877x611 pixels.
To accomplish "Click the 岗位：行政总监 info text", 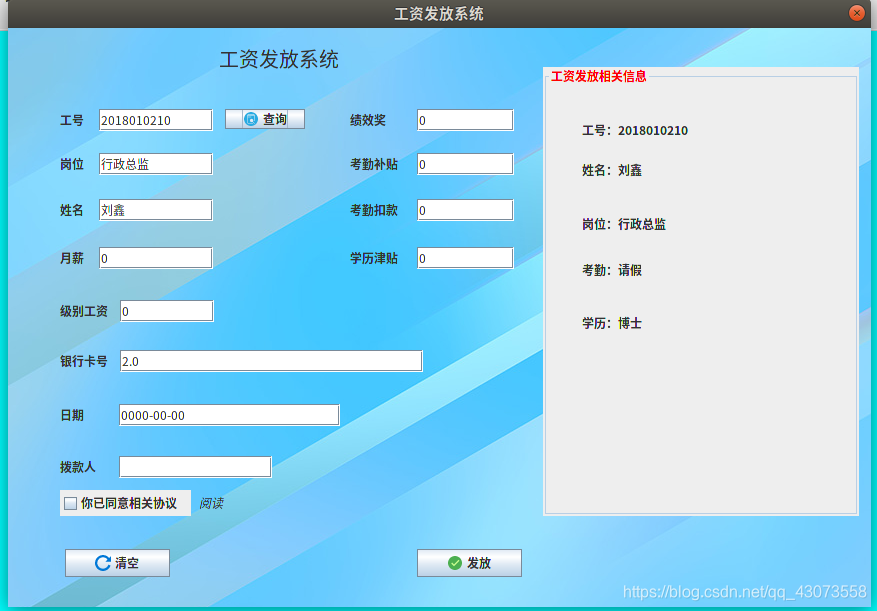I will tap(624, 224).
